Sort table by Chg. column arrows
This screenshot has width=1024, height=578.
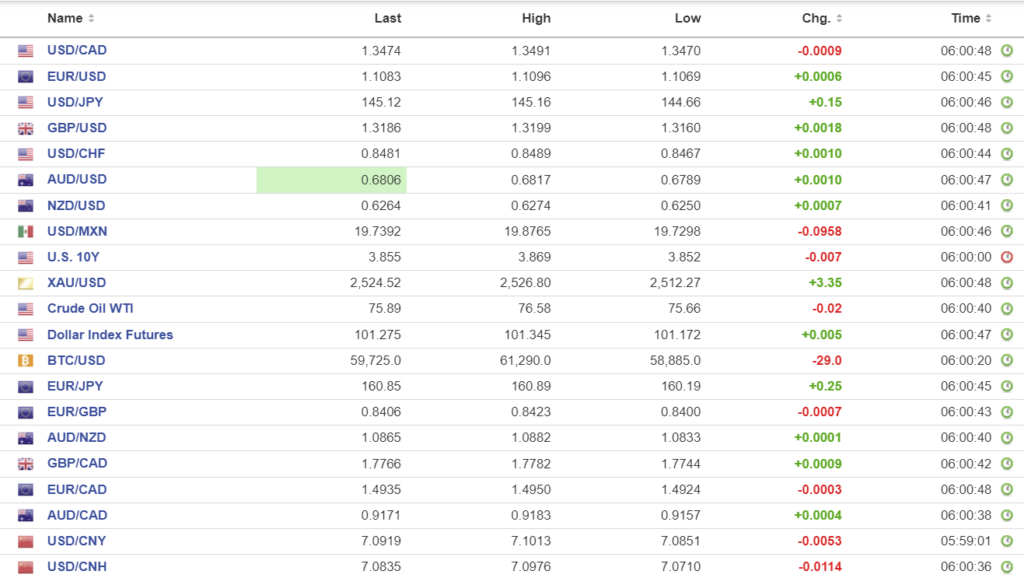pos(838,19)
